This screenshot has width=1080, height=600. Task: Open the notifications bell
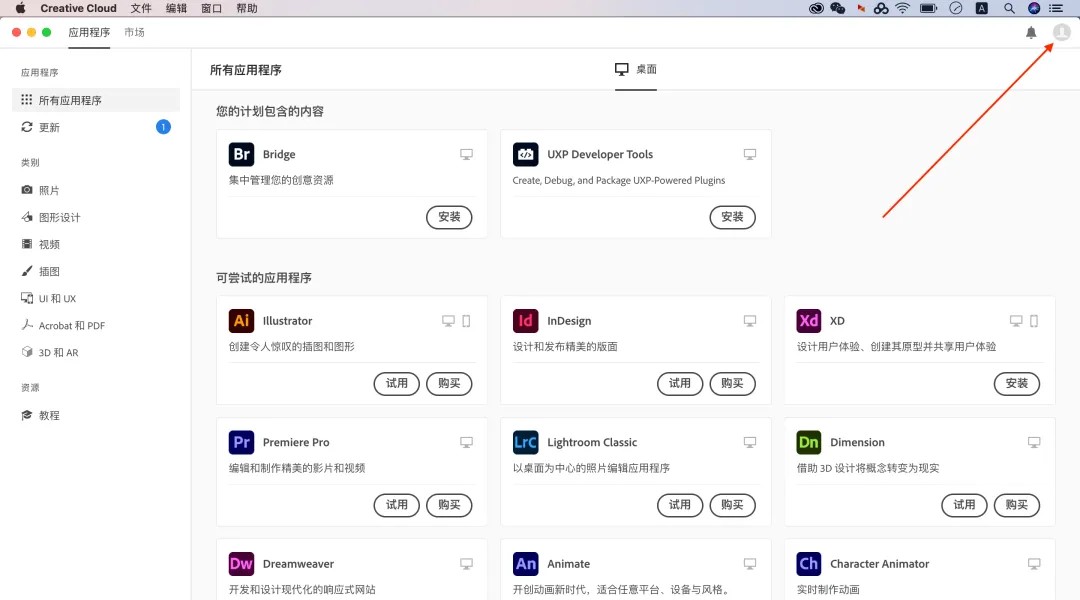tap(1031, 32)
